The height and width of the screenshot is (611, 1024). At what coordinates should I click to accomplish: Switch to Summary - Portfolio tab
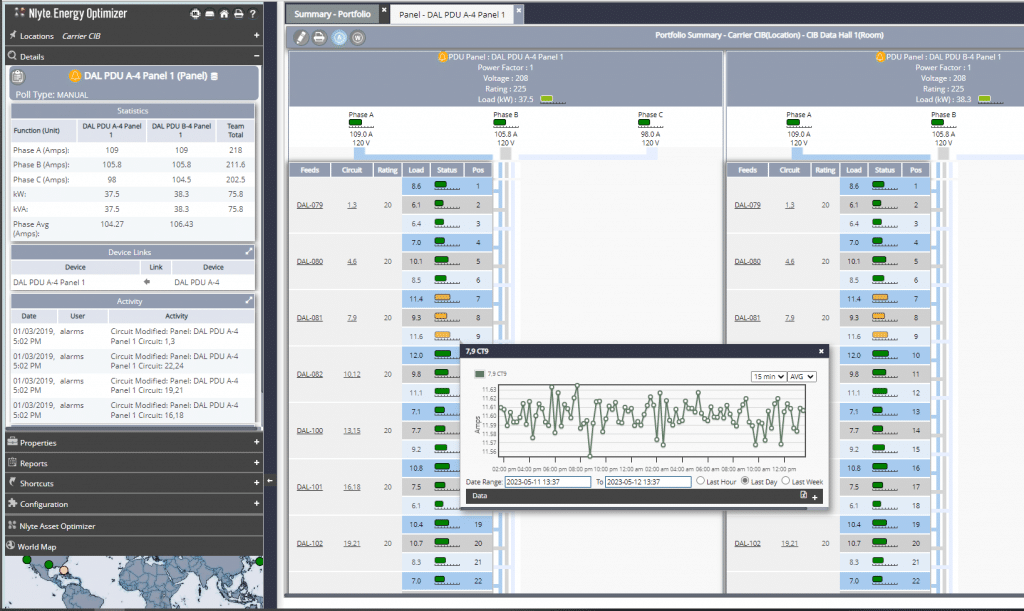pos(332,14)
